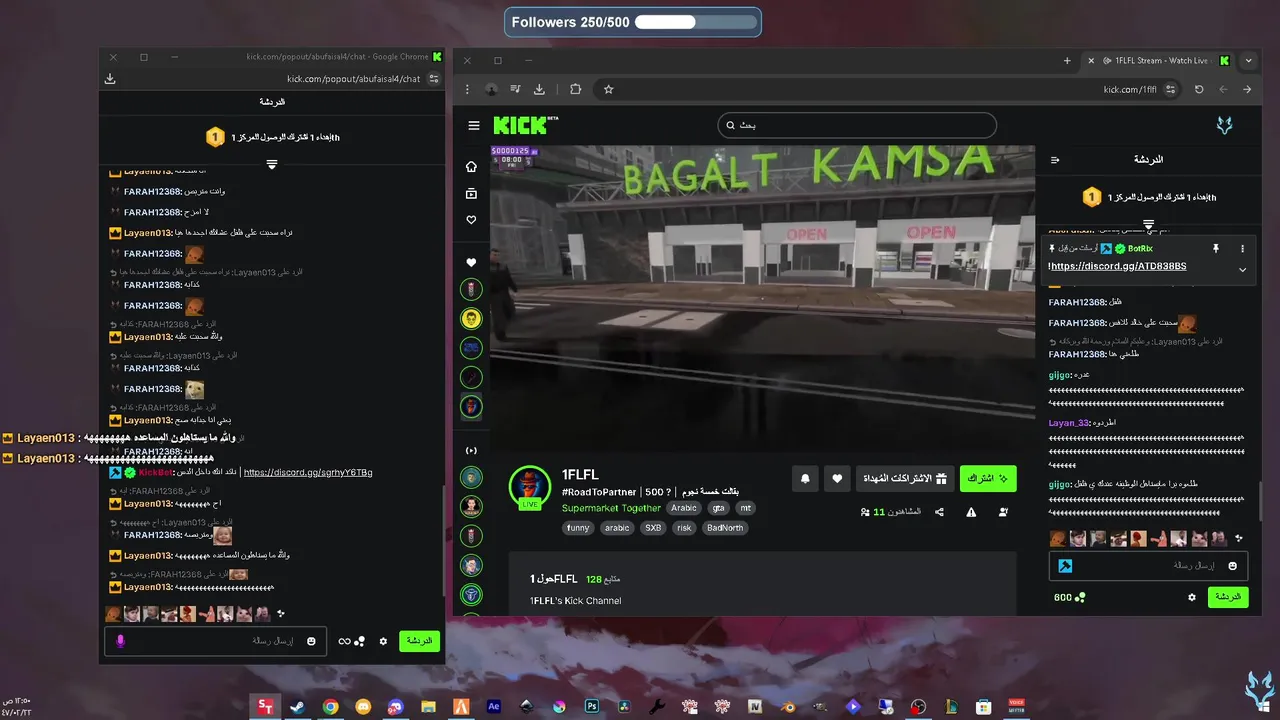Collapse the stream chat panel
Image resolution: width=1280 pixels, height=720 pixels.
[x=1055, y=160]
